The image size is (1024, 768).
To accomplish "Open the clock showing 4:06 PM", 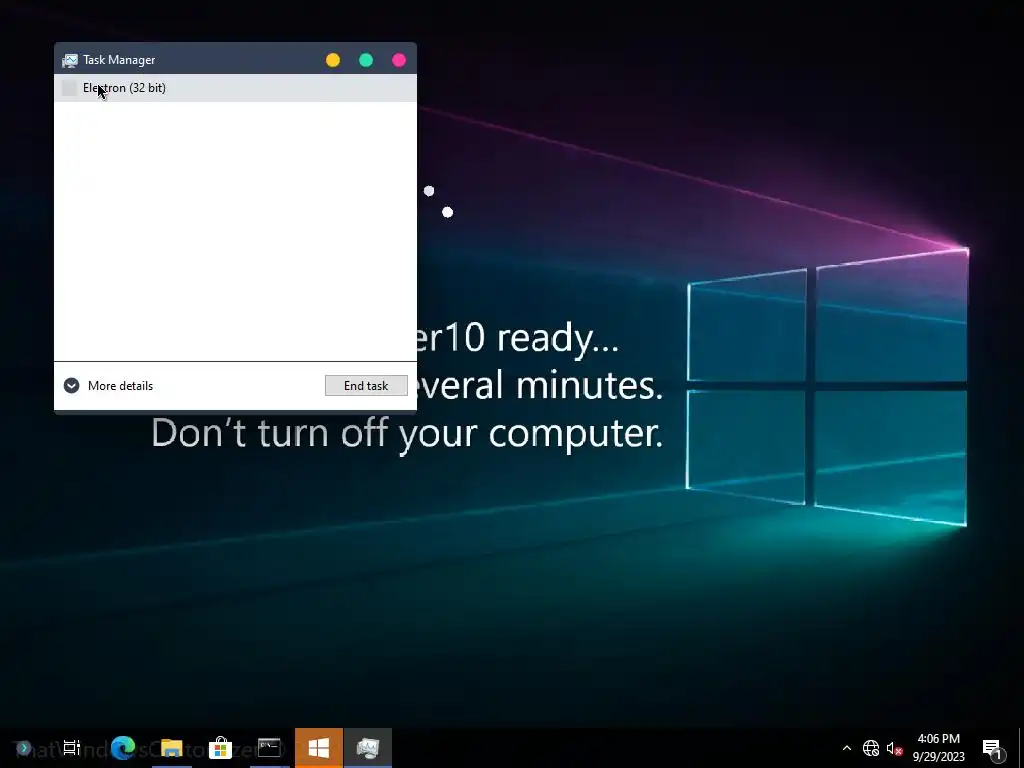I will click(938, 748).
